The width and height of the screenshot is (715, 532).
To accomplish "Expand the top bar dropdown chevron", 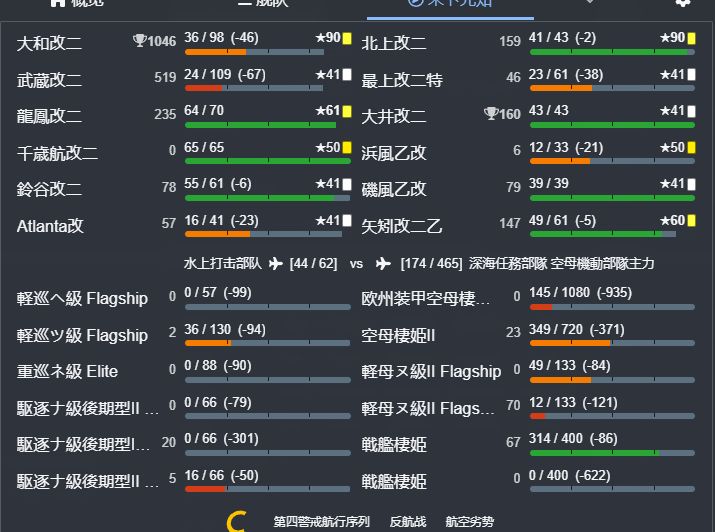I will (589, 3).
